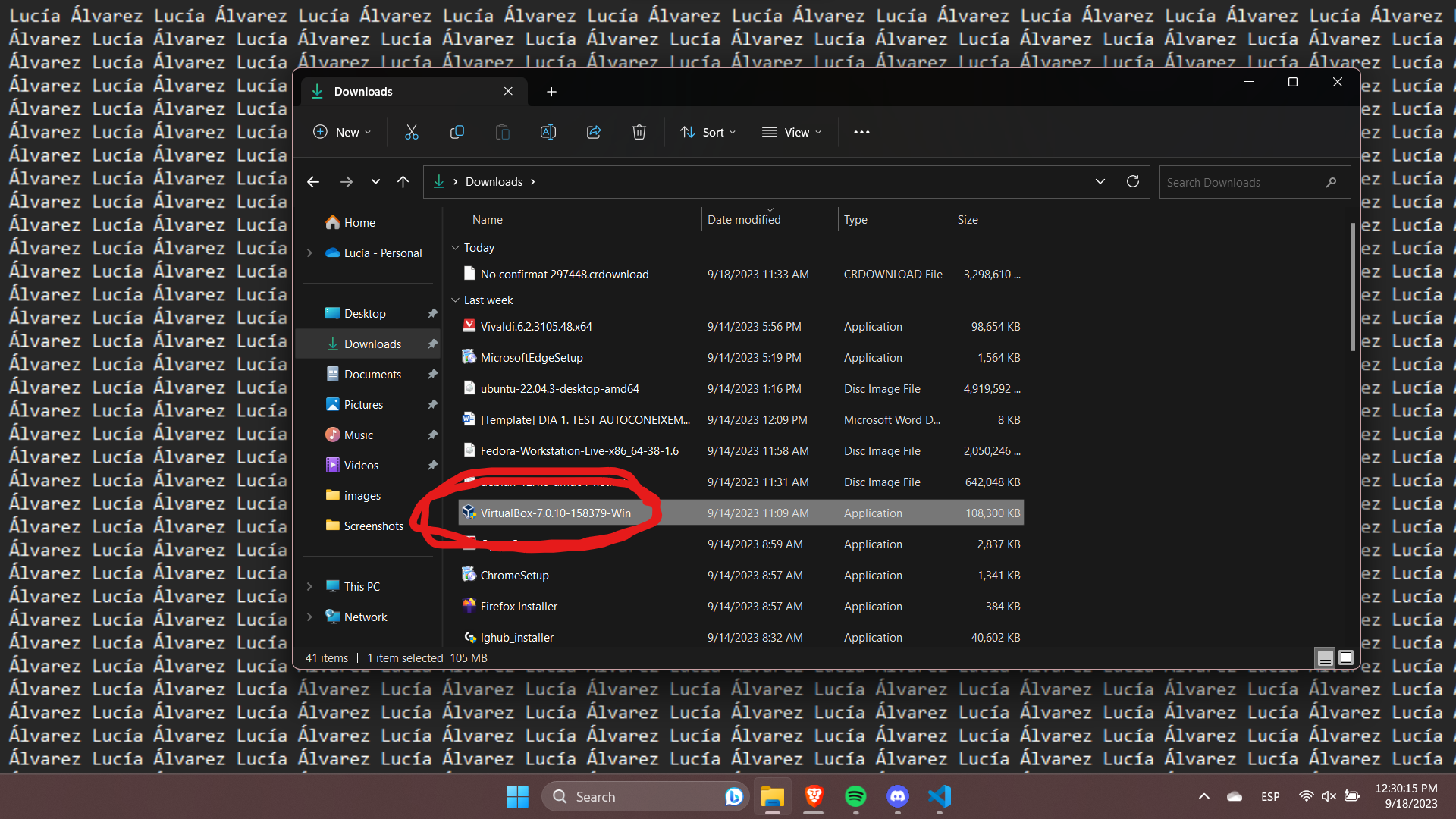The image size is (1456, 819).
Task: Switch to details view in status bar
Action: pyautogui.click(x=1325, y=657)
